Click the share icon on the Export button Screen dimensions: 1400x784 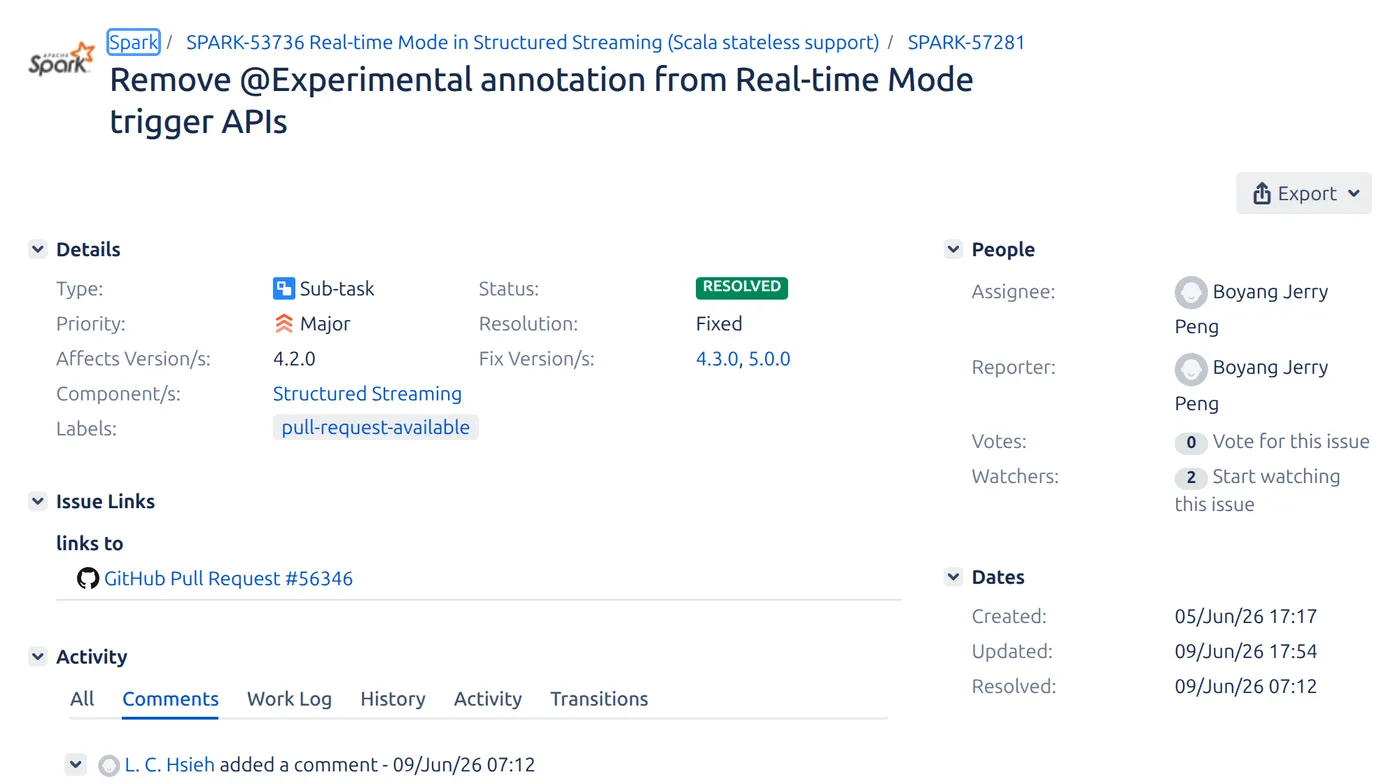(1262, 193)
